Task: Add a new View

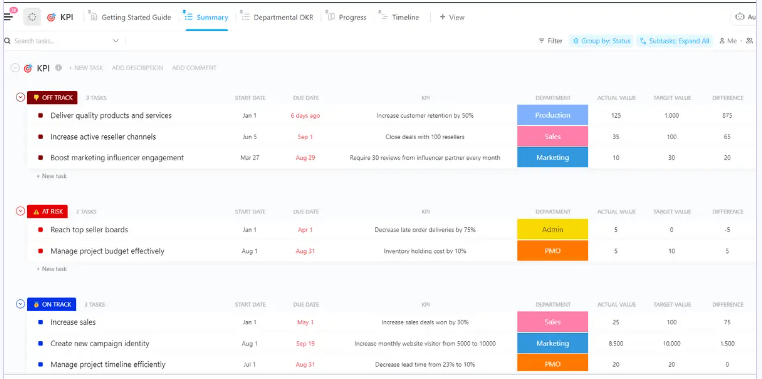Action: pyautogui.click(x=452, y=17)
